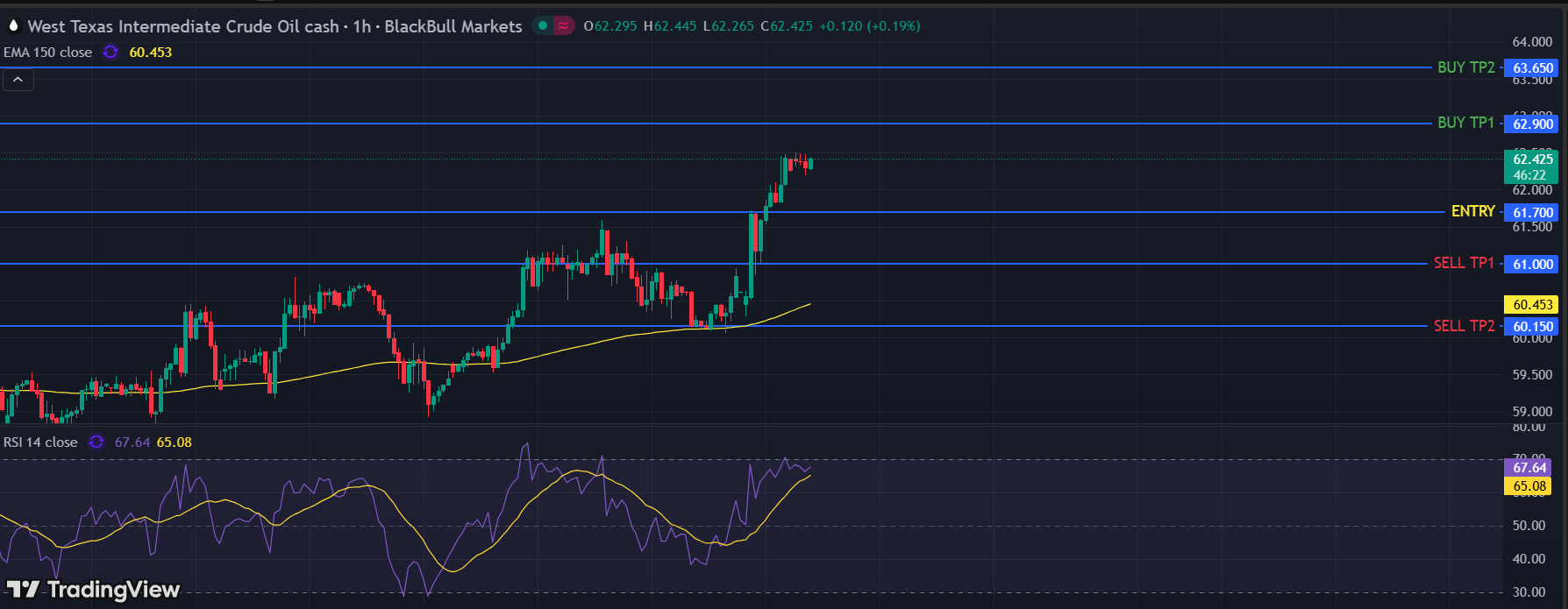Click the 63.650 price tag on the axis
This screenshot has height=609, width=1568.
pos(1533,68)
